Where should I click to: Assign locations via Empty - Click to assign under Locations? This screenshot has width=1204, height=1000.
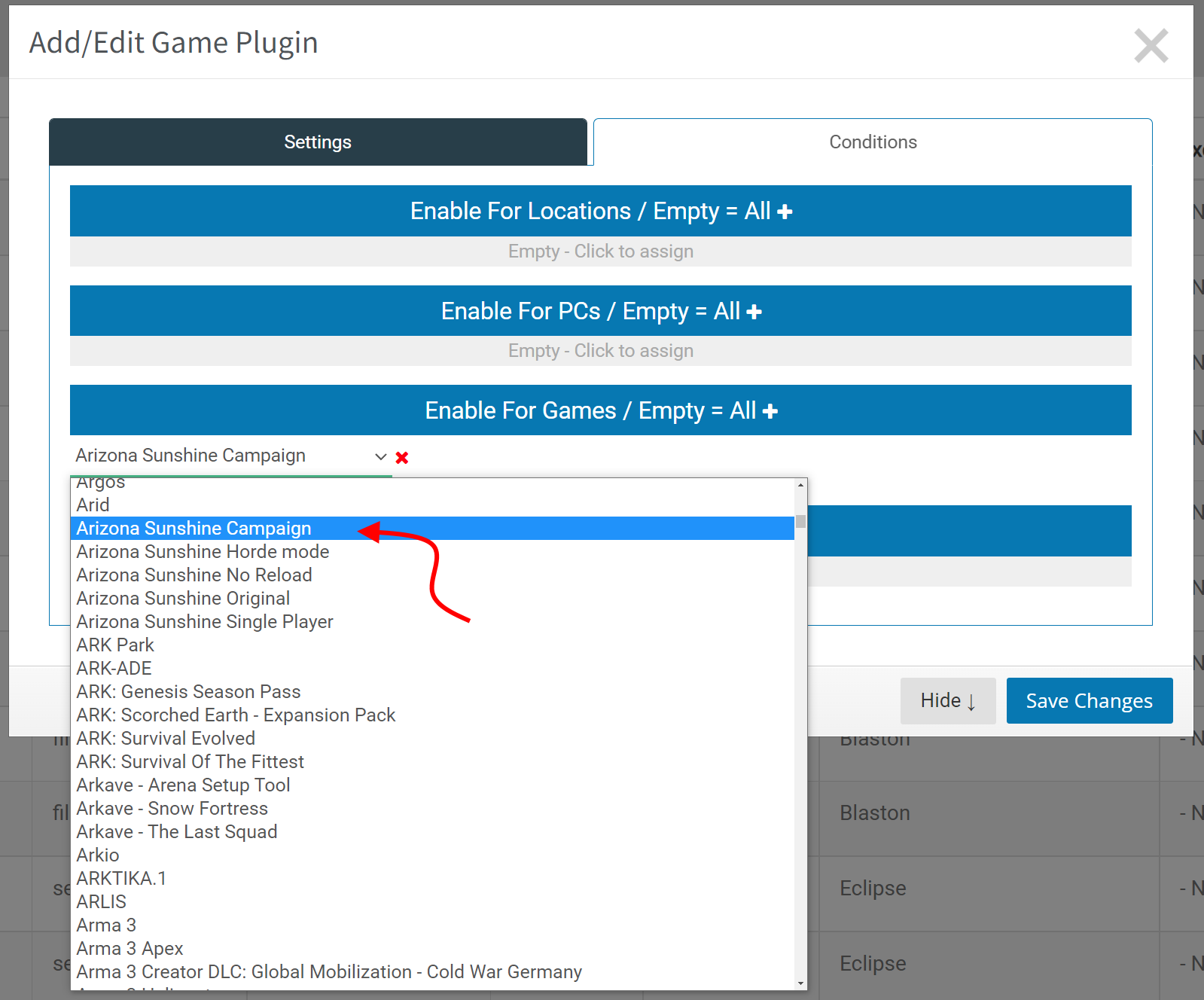coord(601,252)
